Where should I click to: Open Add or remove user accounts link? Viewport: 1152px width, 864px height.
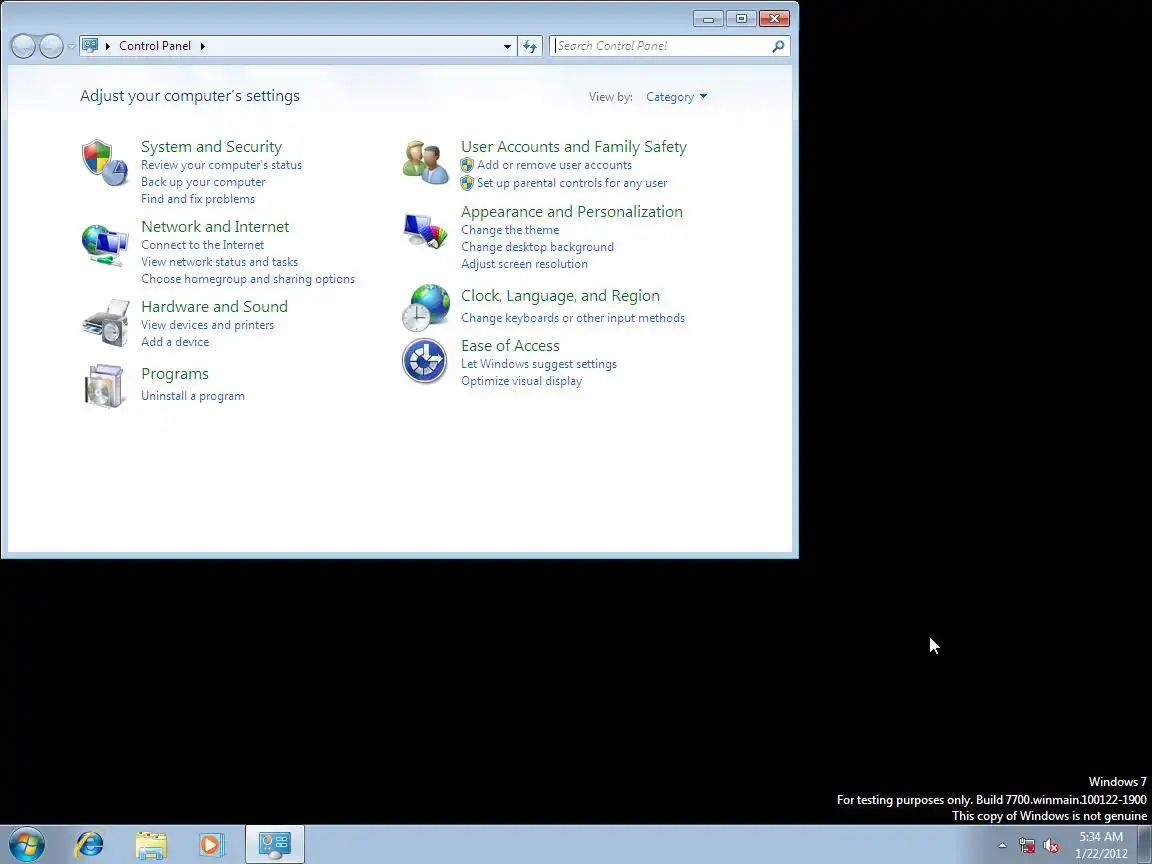tap(554, 165)
